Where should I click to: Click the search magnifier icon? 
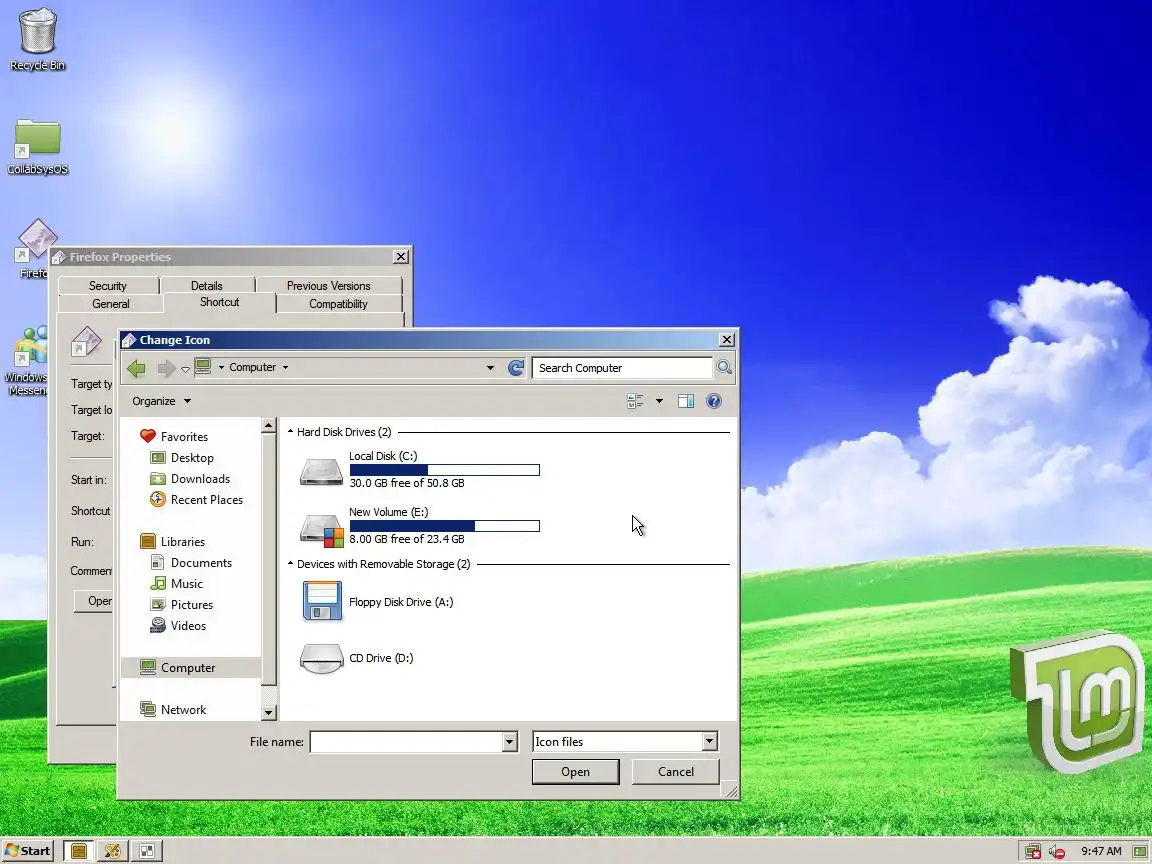pos(724,367)
